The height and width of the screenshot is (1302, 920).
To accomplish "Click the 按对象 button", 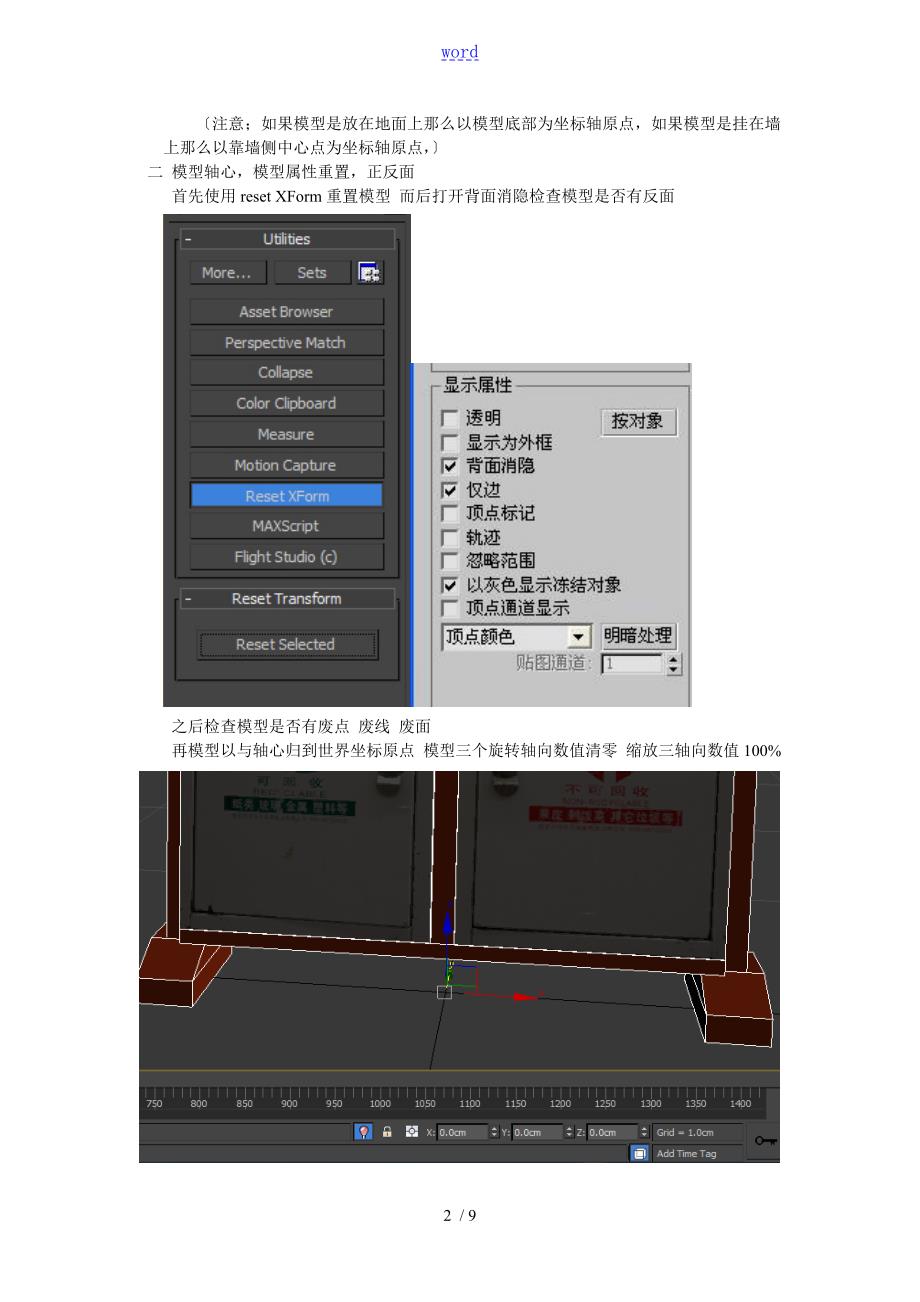I will pyautogui.click(x=638, y=422).
